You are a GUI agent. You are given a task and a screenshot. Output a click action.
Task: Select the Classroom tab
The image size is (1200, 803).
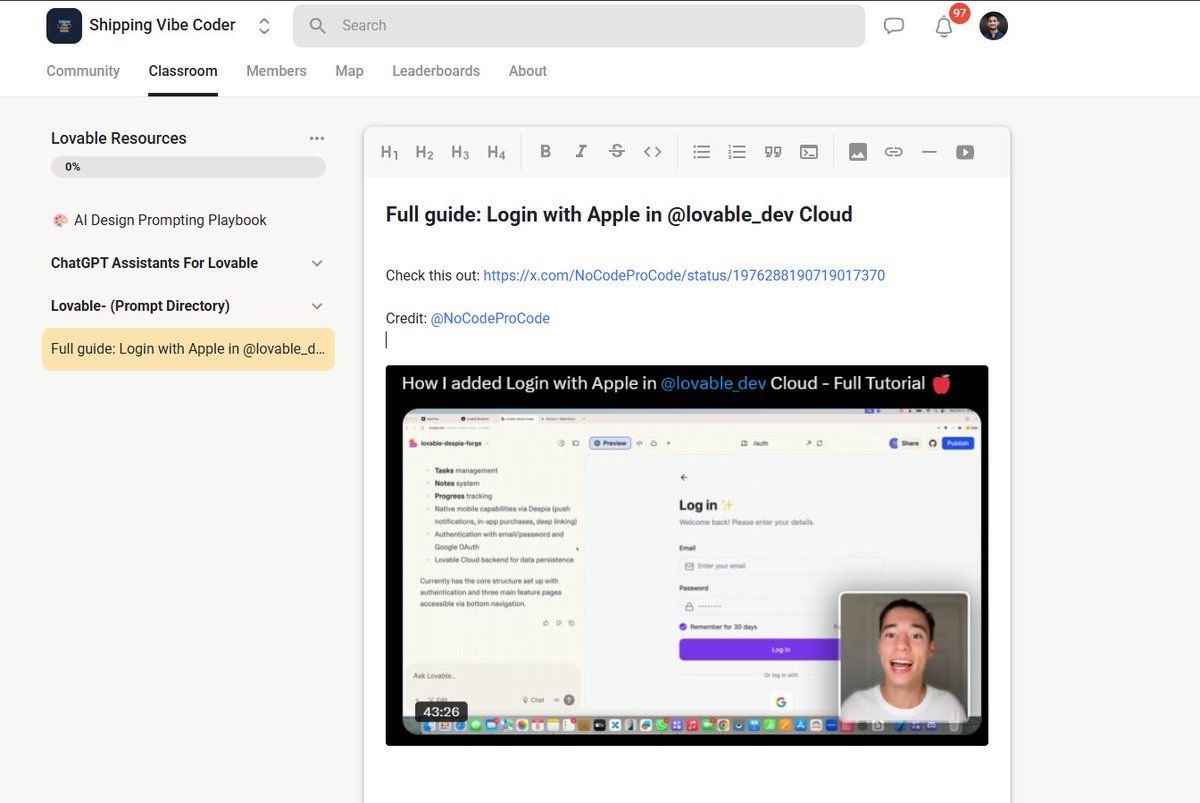pos(183,71)
